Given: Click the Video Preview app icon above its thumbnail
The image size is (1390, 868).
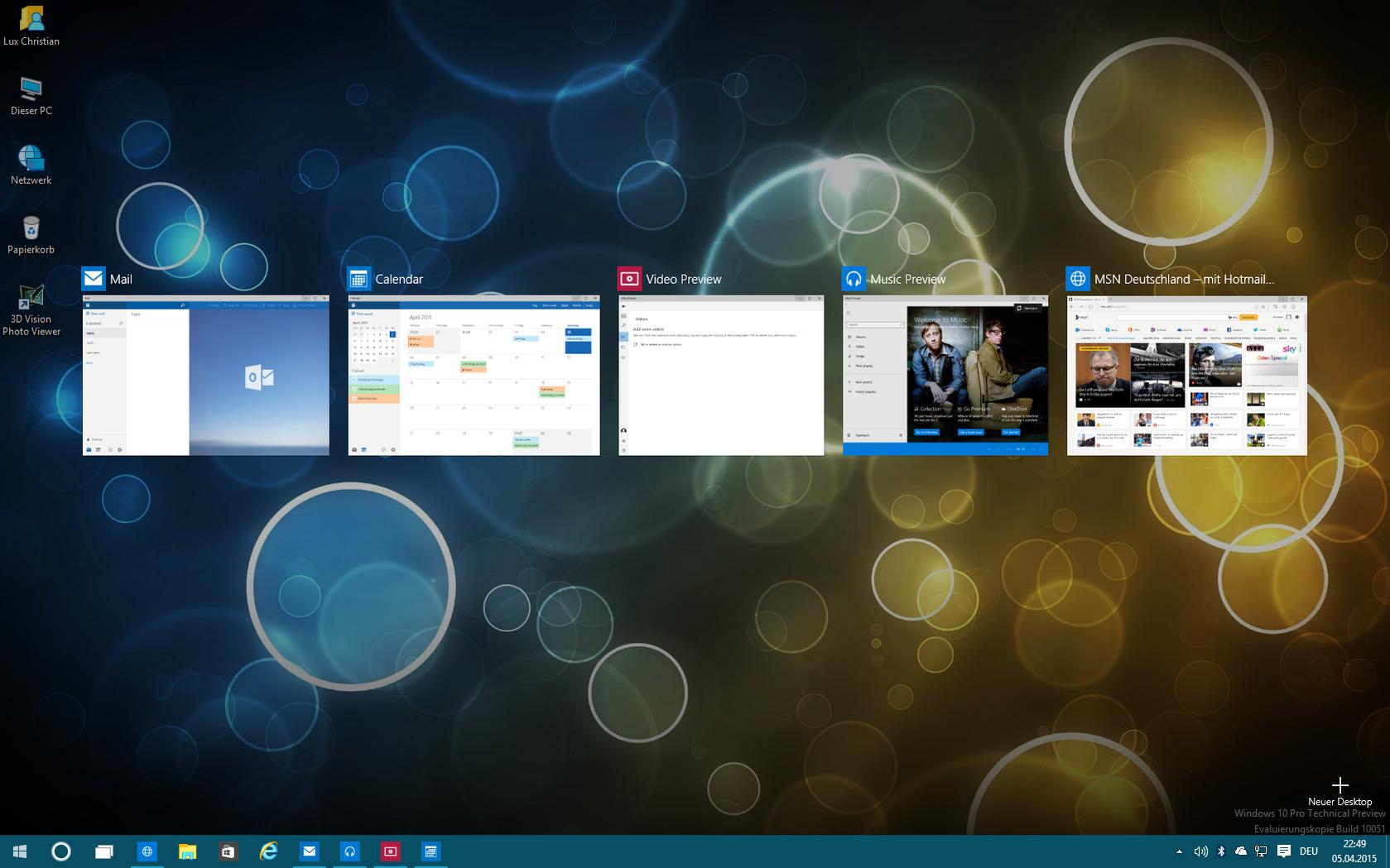Looking at the screenshot, I should click(629, 279).
